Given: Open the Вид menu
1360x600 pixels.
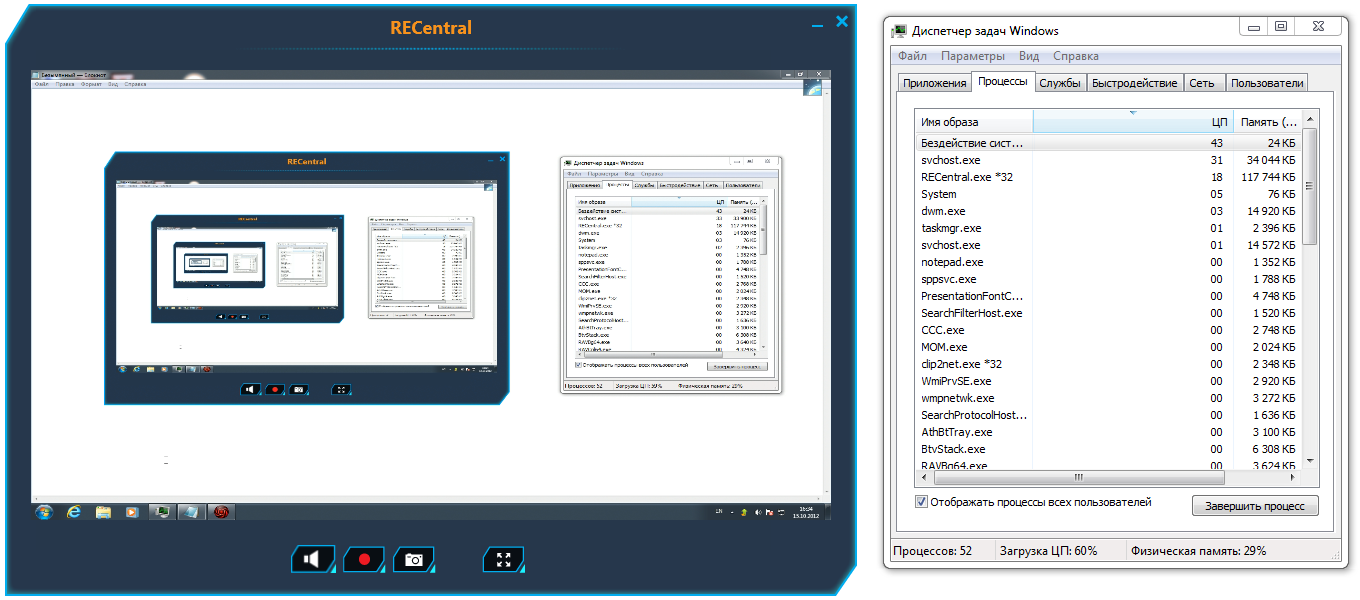Looking at the screenshot, I should point(1029,56).
